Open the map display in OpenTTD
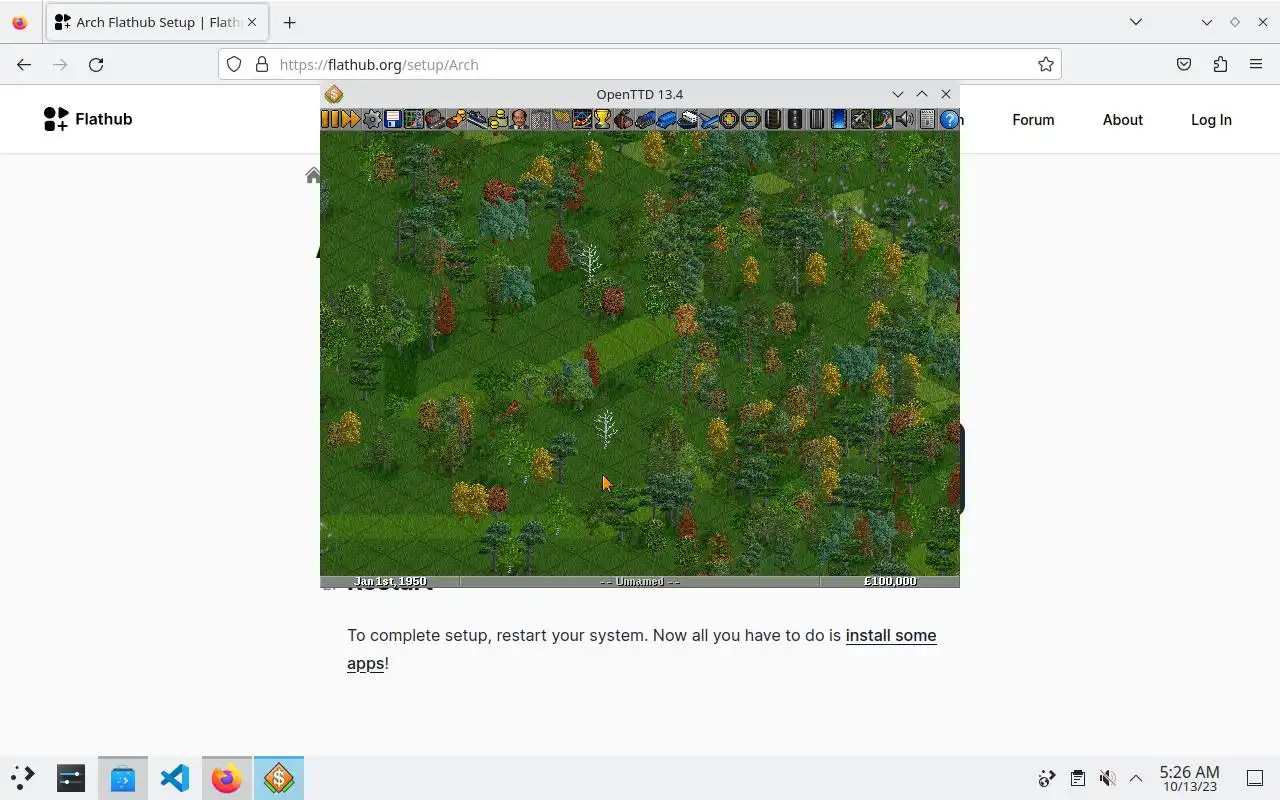Screen dimensions: 1280x800 414,120
